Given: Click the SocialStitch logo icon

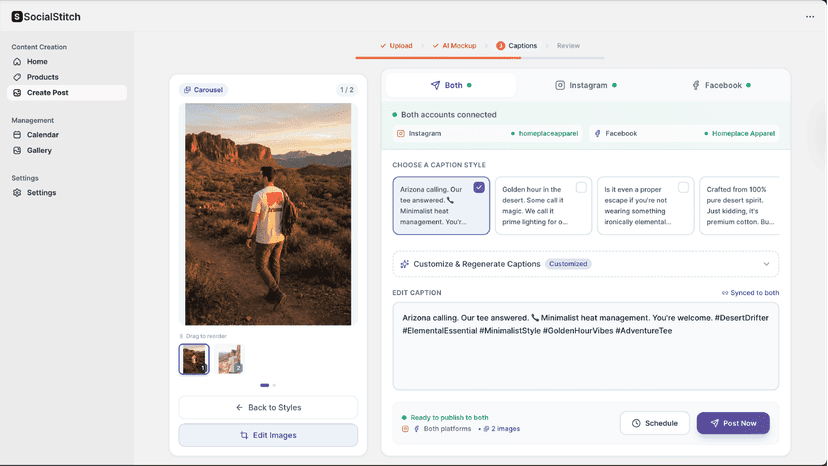Looking at the screenshot, I should (17, 17).
